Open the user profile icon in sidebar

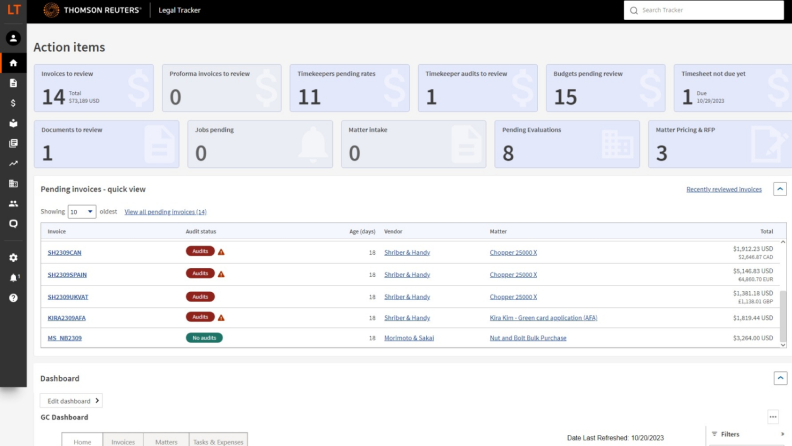[x=13, y=38]
